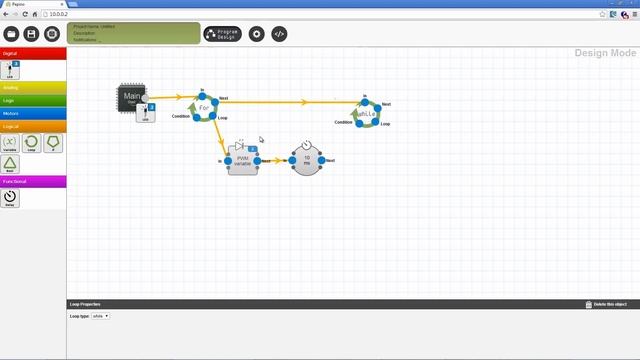Click While loop's Loop connector
The image size is (640, 360).
tap(375, 122)
